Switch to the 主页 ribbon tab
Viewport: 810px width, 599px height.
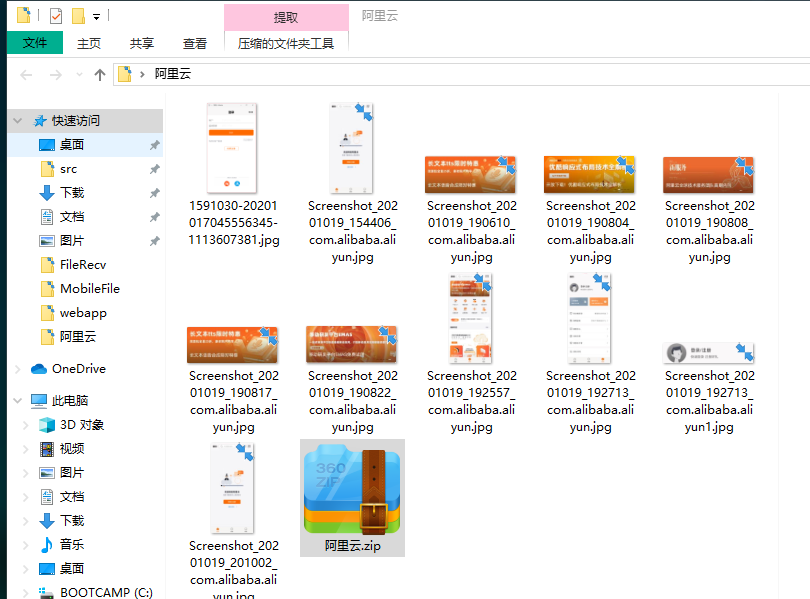click(x=89, y=43)
